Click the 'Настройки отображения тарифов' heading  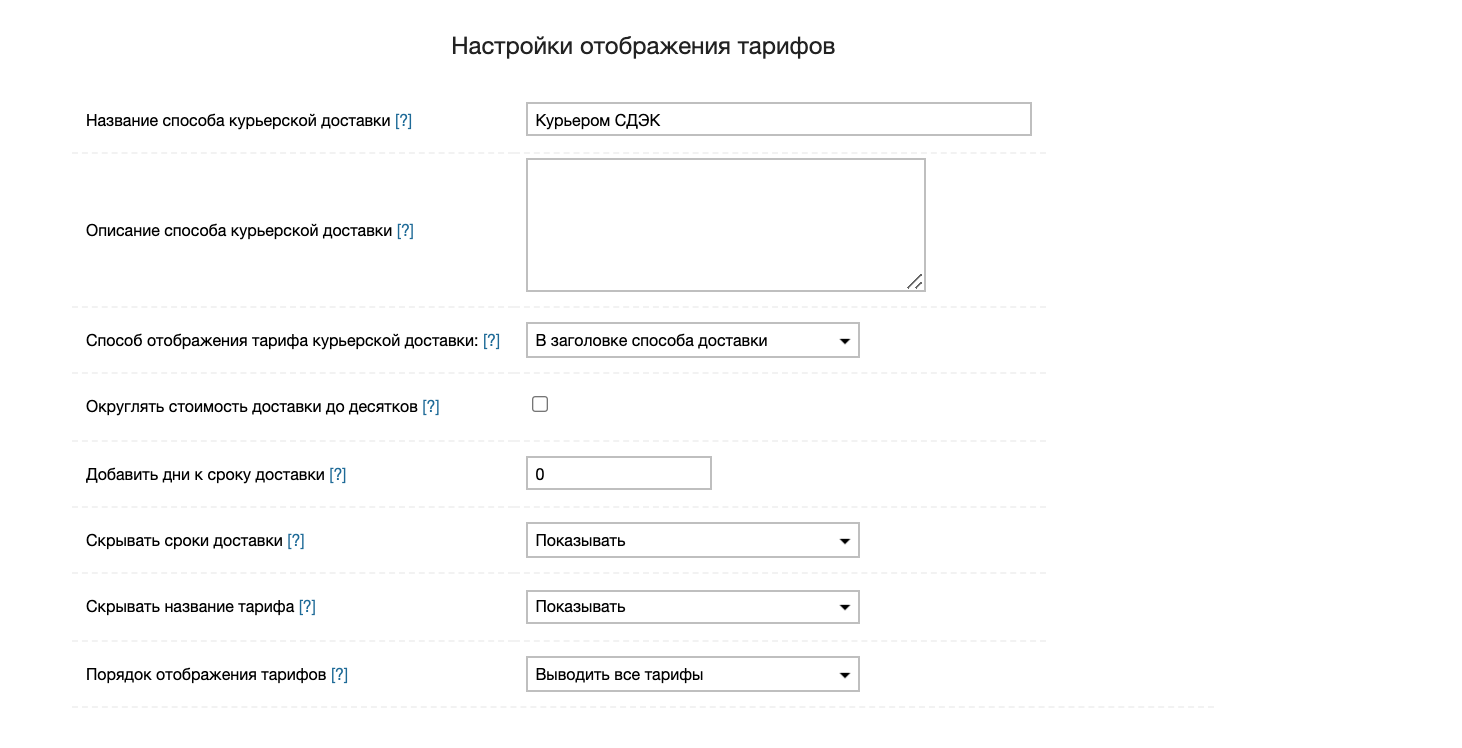[642, 46]
